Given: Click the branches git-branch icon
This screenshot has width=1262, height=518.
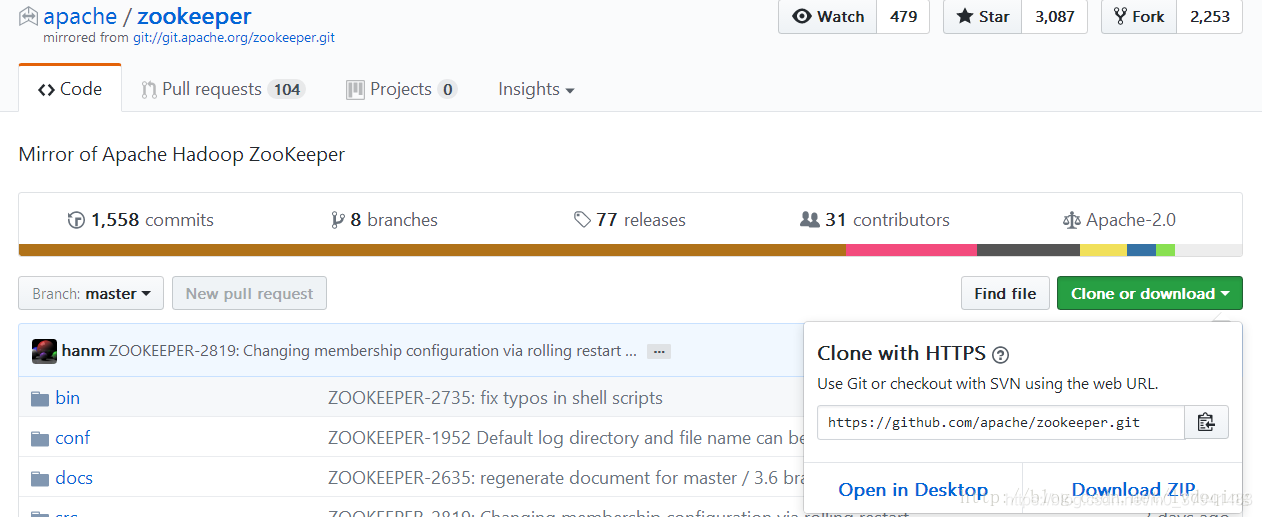Looking at the screenshot, I should pyautogui.click(x=337, y=220).
